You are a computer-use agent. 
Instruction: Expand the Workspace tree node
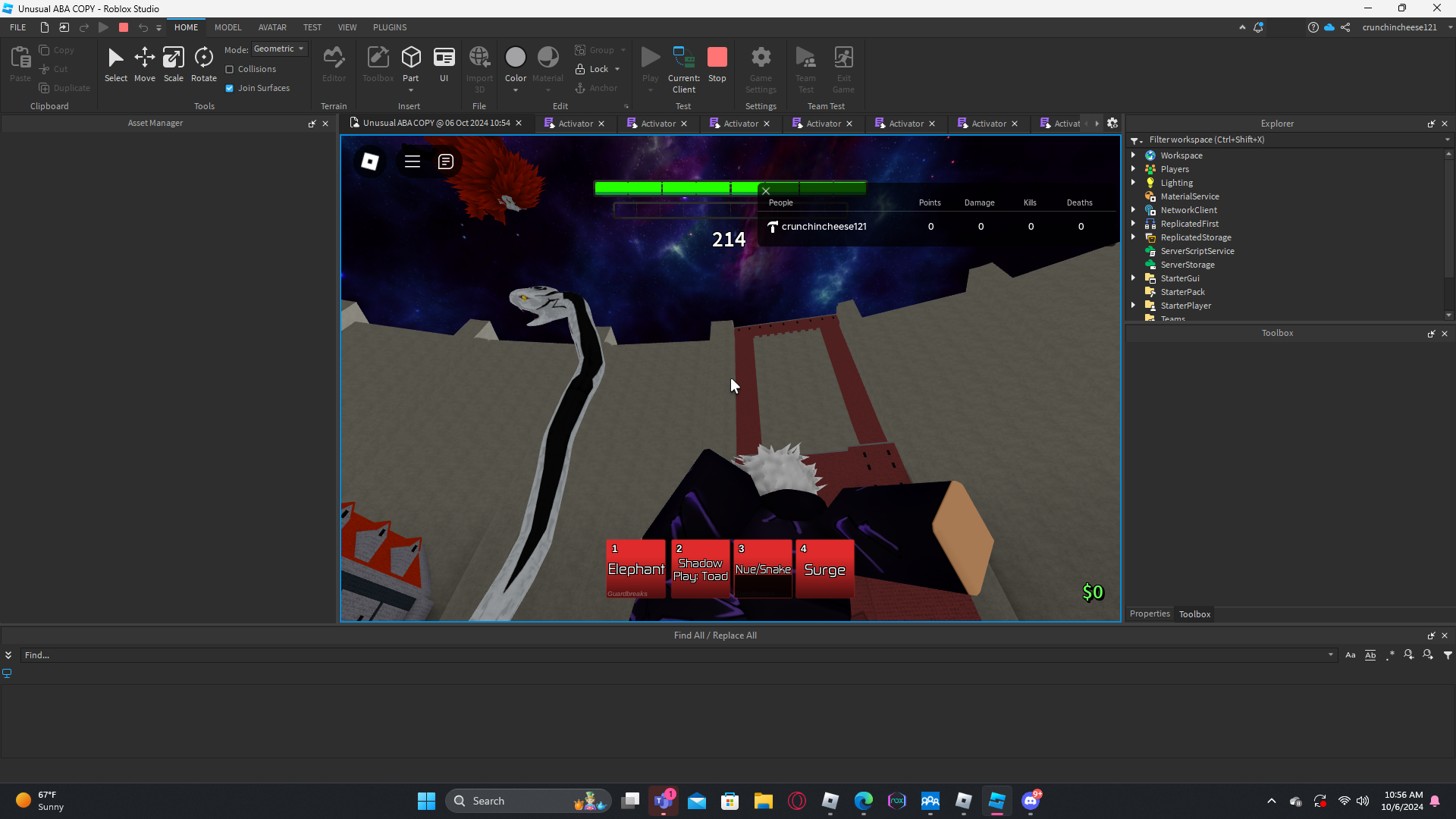(1134, 155)
